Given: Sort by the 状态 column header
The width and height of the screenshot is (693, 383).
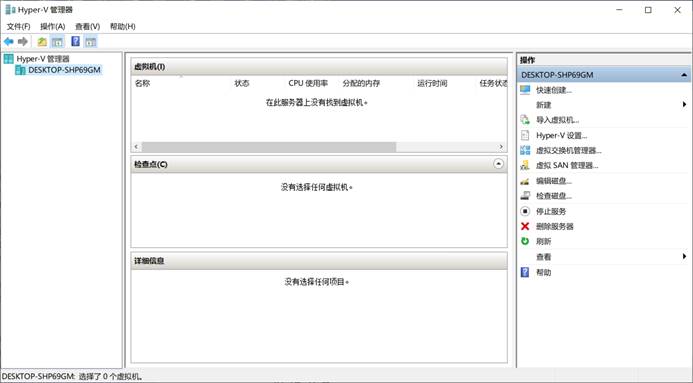Looking at the screenshot, I should pos(242,83).
